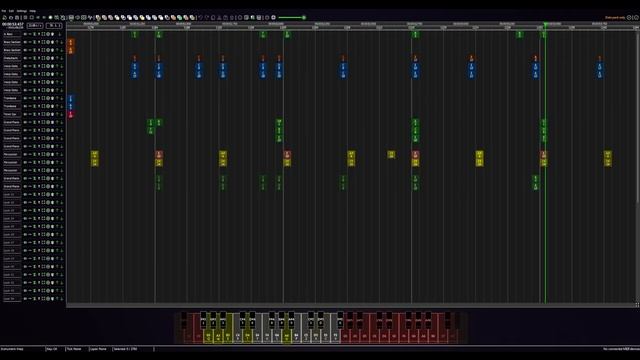Screen dimensions: 640x360
Task: Click the Copy toolbar icon
Action: (213, 18)
